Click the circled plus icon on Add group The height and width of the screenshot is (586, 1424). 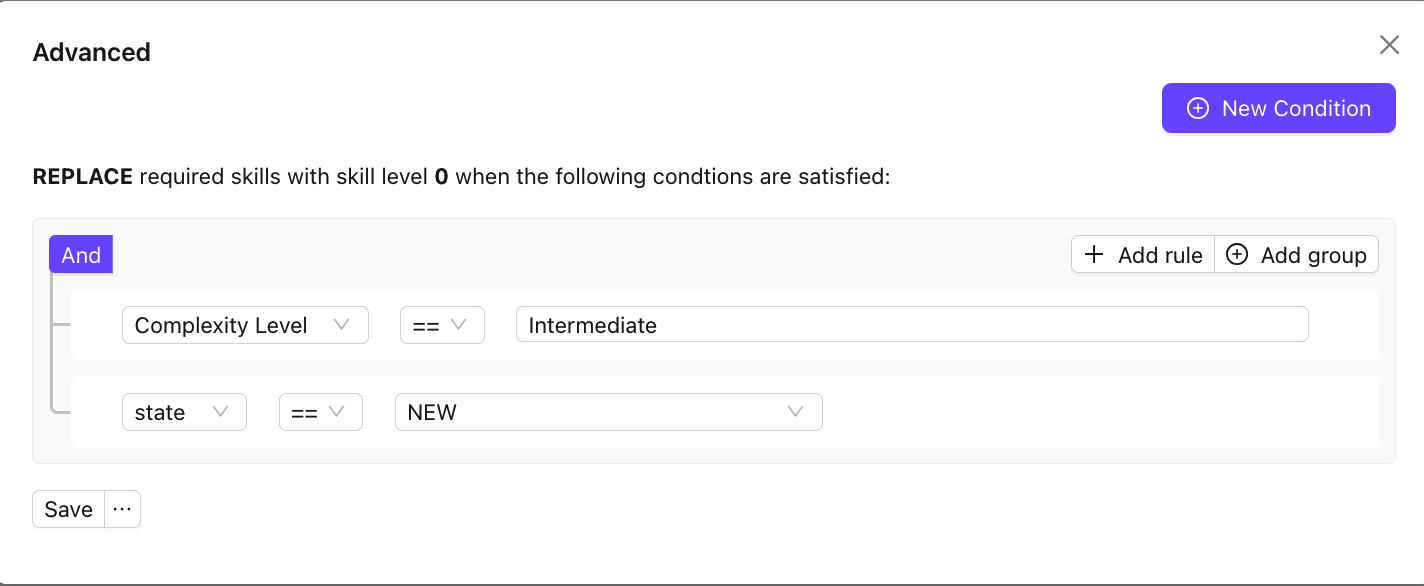pos(1237,255)
